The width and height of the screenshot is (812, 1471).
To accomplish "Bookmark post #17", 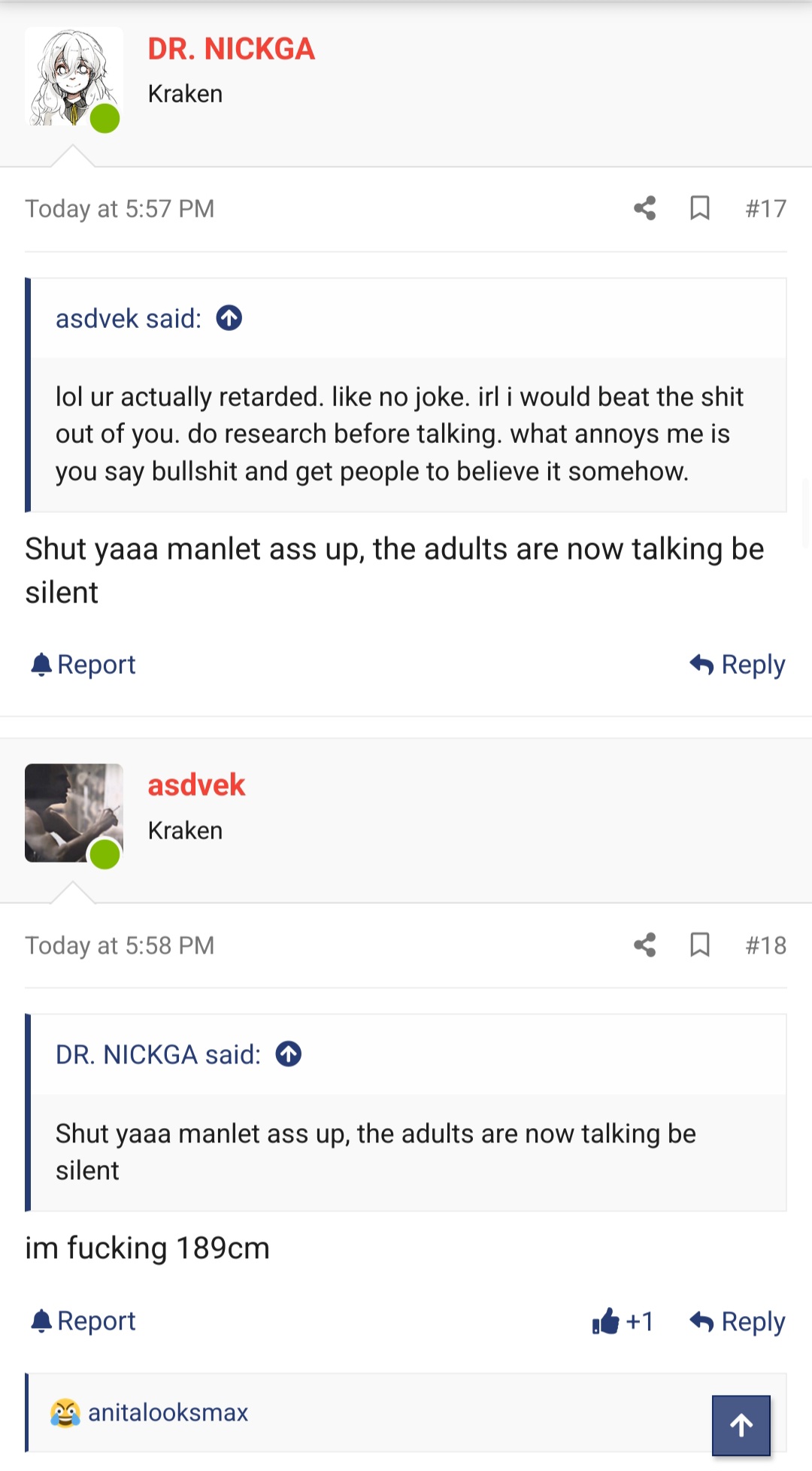I will pos(699,208).
